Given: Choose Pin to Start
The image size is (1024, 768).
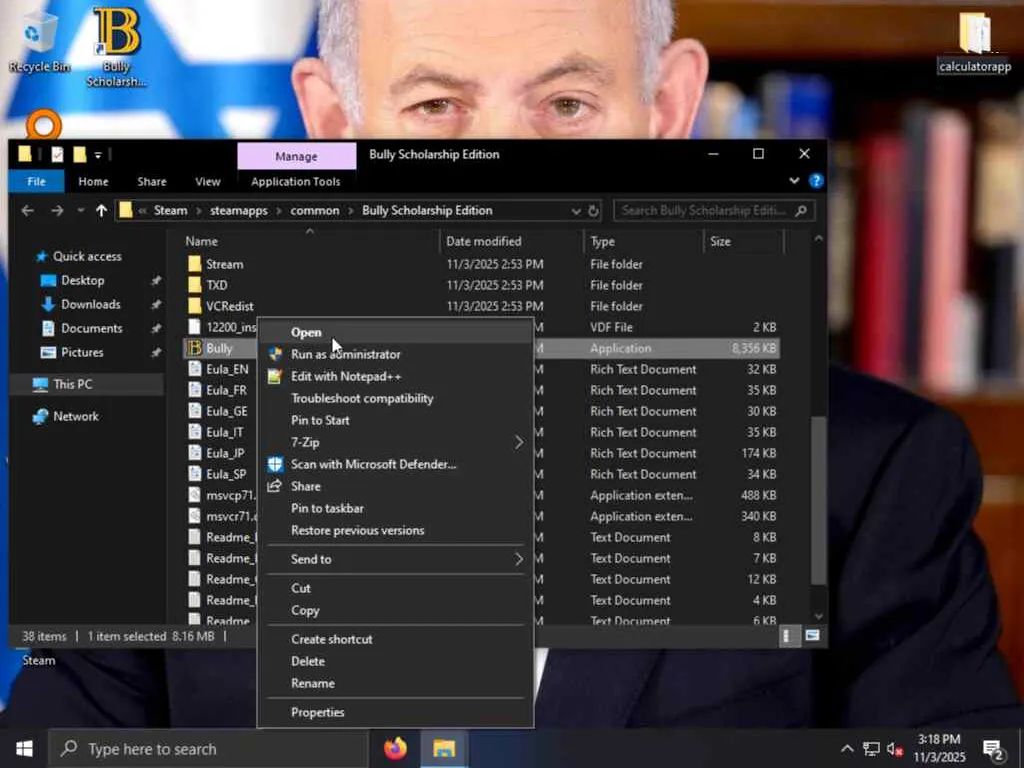Looking at the screenshot, I should coord(396,421).
